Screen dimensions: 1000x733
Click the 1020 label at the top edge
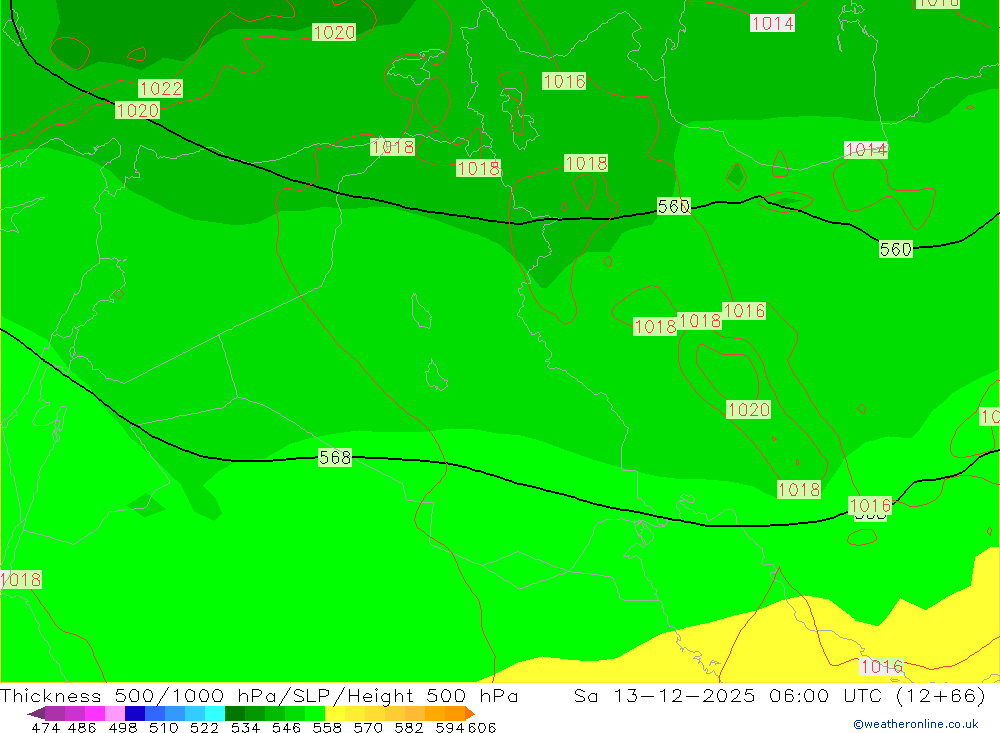click(x=334, y=32)
